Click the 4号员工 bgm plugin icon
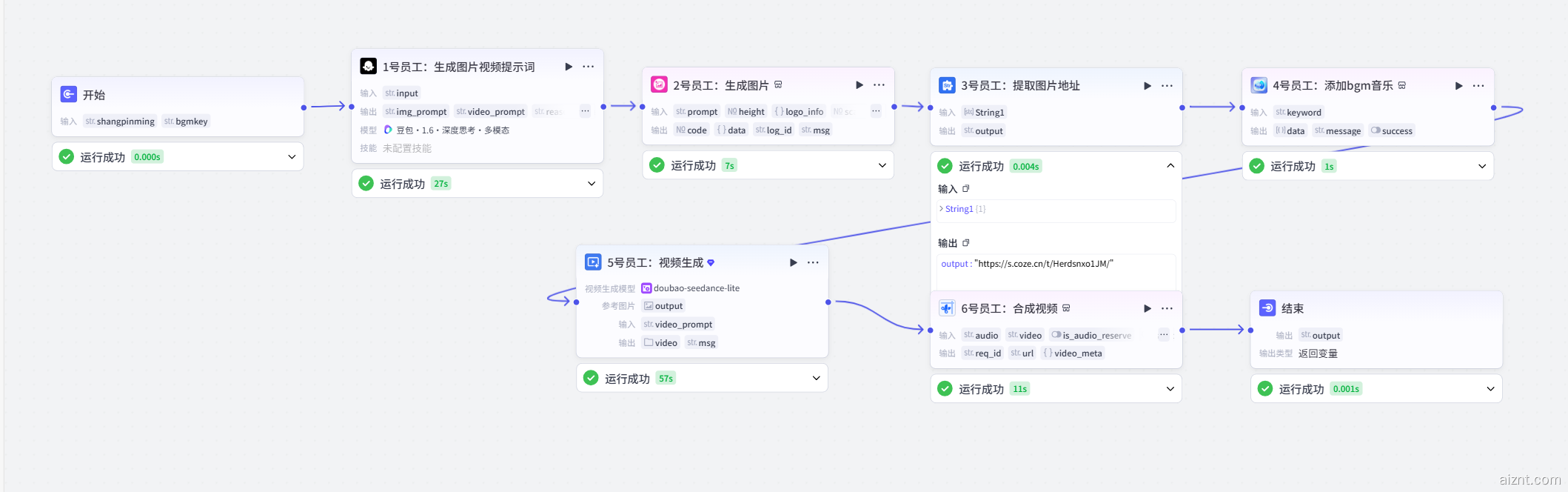 (1259, 85)
